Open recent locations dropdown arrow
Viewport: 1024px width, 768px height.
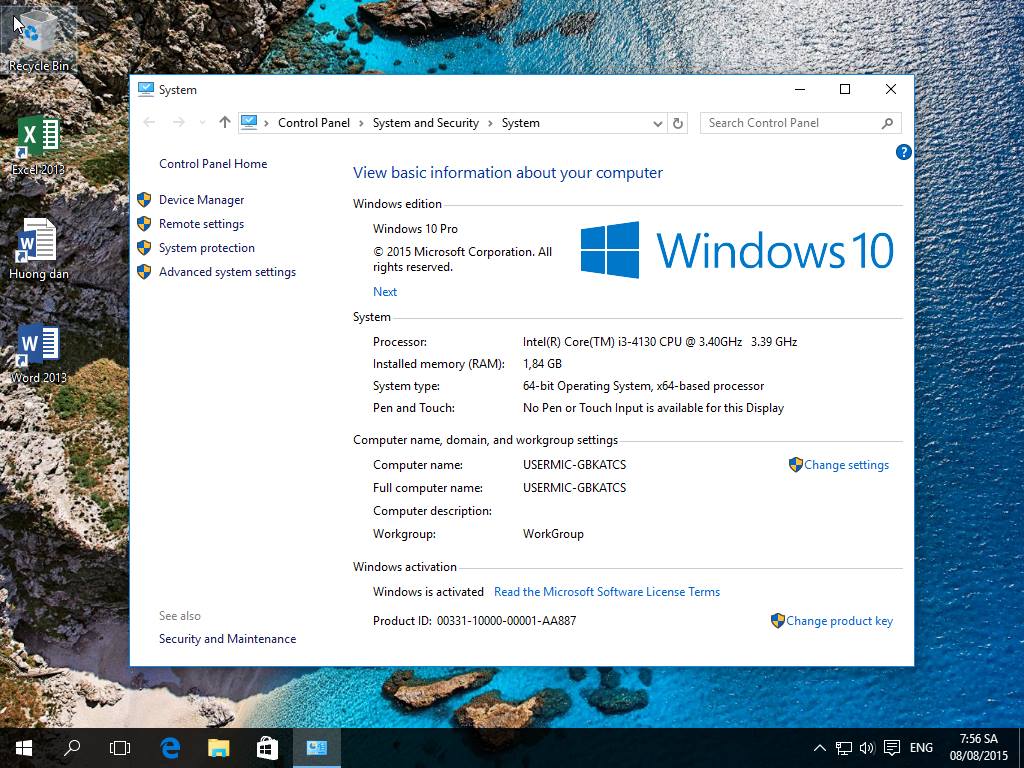point(202,123)
